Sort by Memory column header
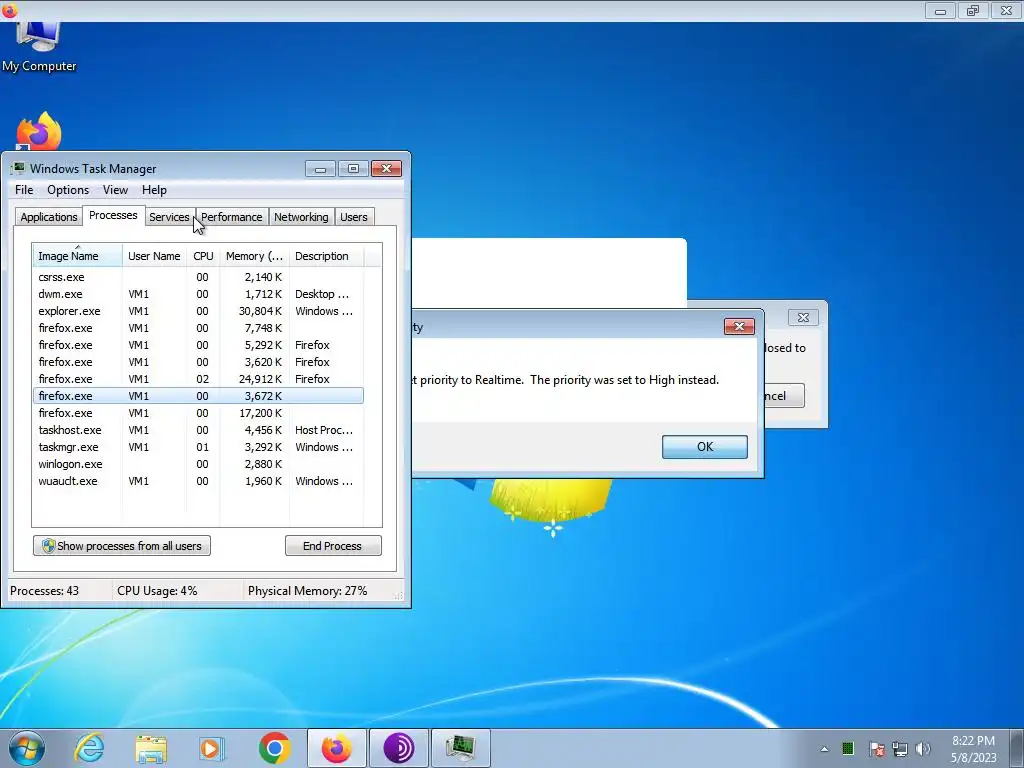The image size is (1024, 768). 254,256
